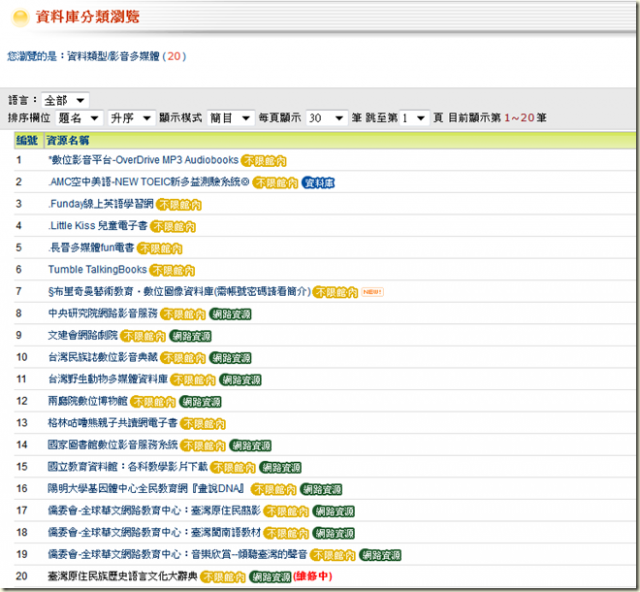This screenshot has height=592, width=640.
Task: Click 不限館內 badge on 格林咕嚕熊 row
Action: tap(203, 424)
